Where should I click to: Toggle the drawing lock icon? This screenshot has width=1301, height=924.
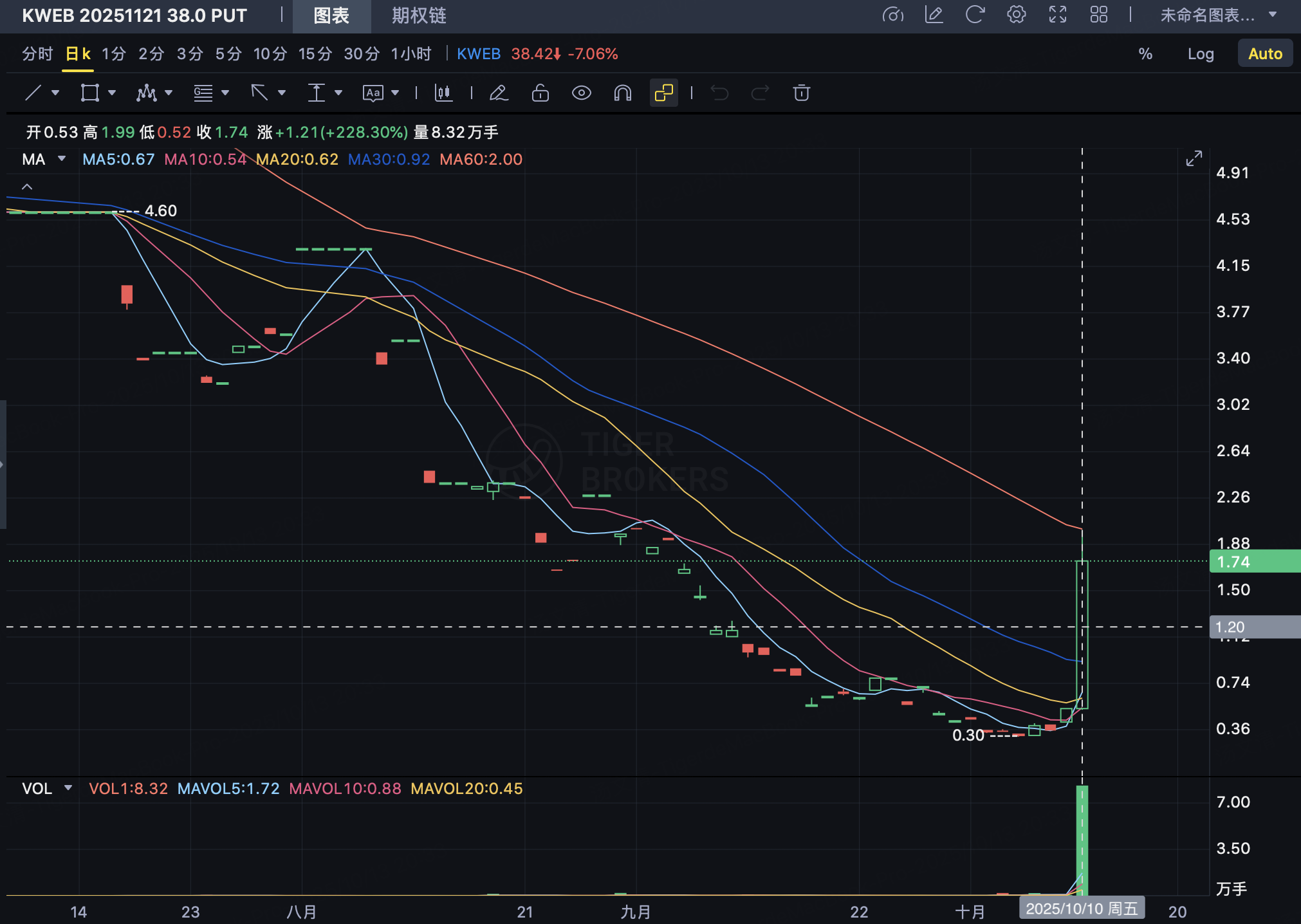click(x=540, y=93)
